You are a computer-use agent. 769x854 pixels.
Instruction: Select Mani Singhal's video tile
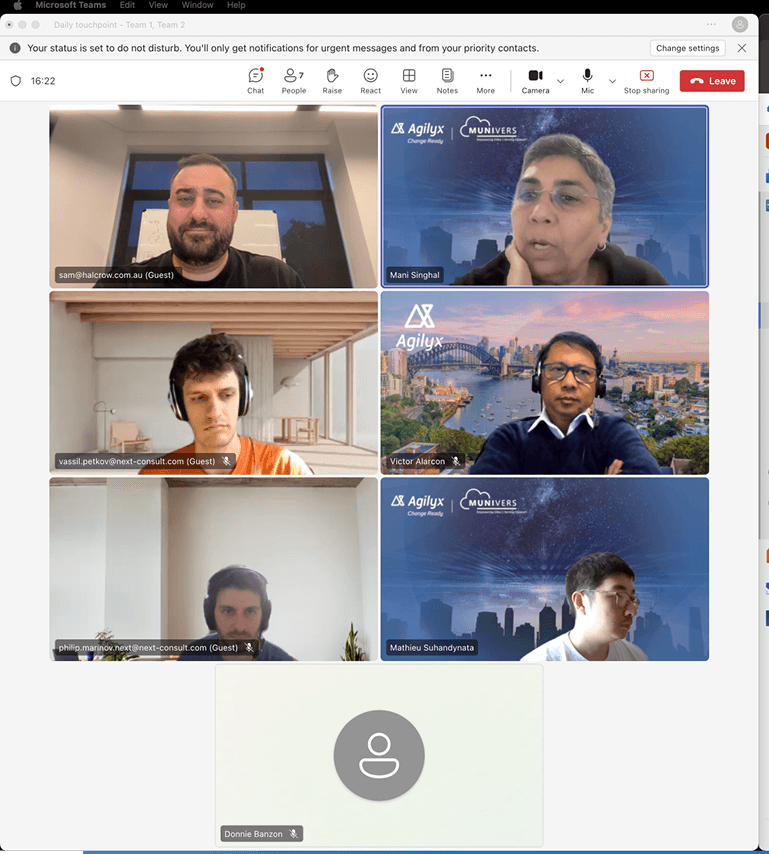pos(545,197)
